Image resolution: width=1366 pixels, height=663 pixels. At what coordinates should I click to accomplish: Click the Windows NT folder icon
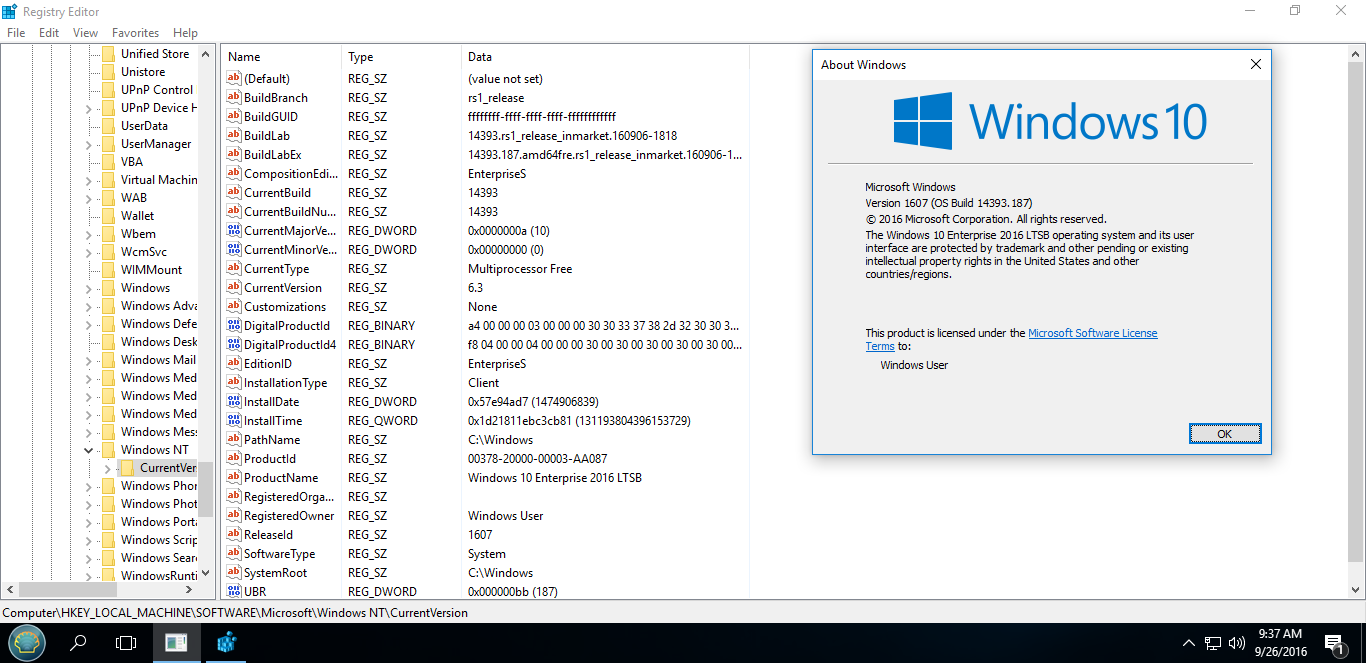click(108, 450)
